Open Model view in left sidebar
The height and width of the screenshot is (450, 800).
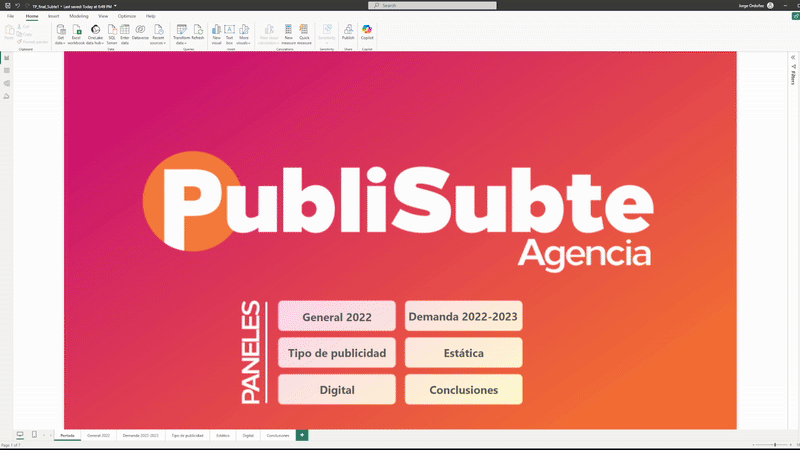pos(6,83)
